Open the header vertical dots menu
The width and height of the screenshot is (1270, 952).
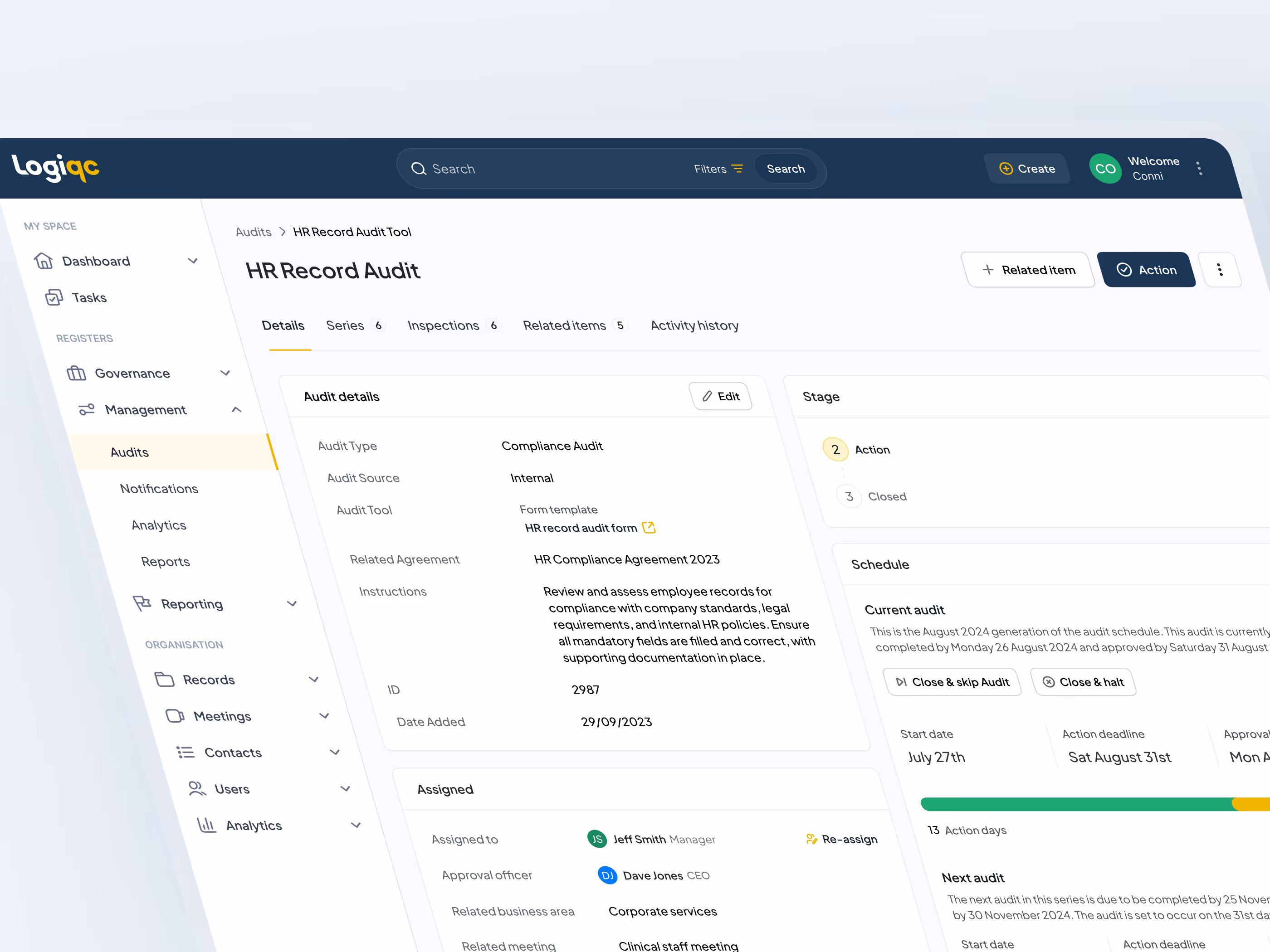coord(1199,169)
